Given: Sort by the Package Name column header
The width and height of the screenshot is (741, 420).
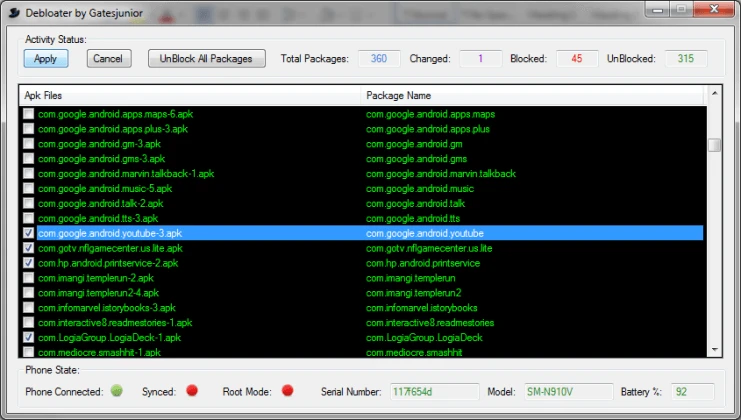Looking at the screenshot, I should point(530,95).
